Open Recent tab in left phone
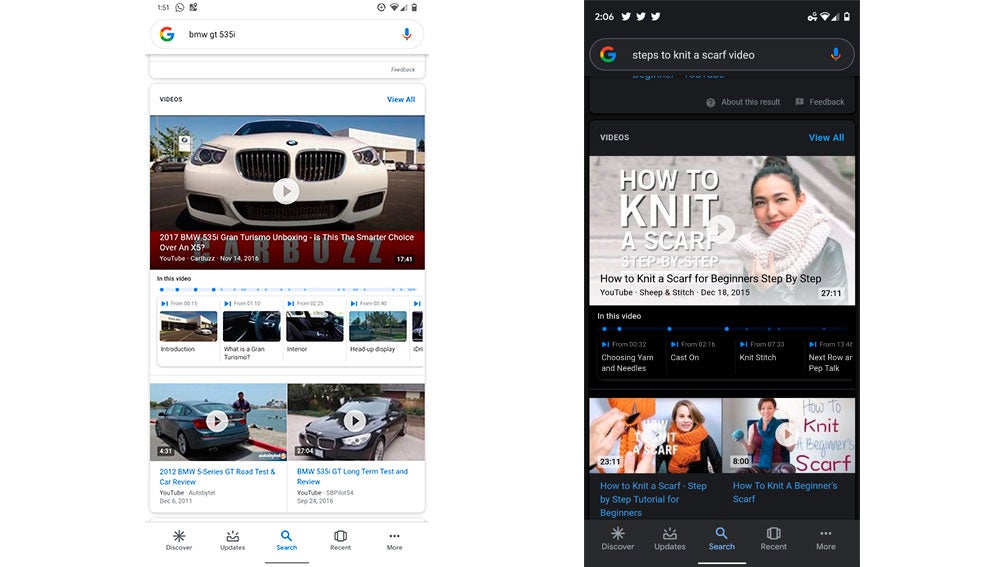Screen dimensions: 1000x567 tap(341, 540)
